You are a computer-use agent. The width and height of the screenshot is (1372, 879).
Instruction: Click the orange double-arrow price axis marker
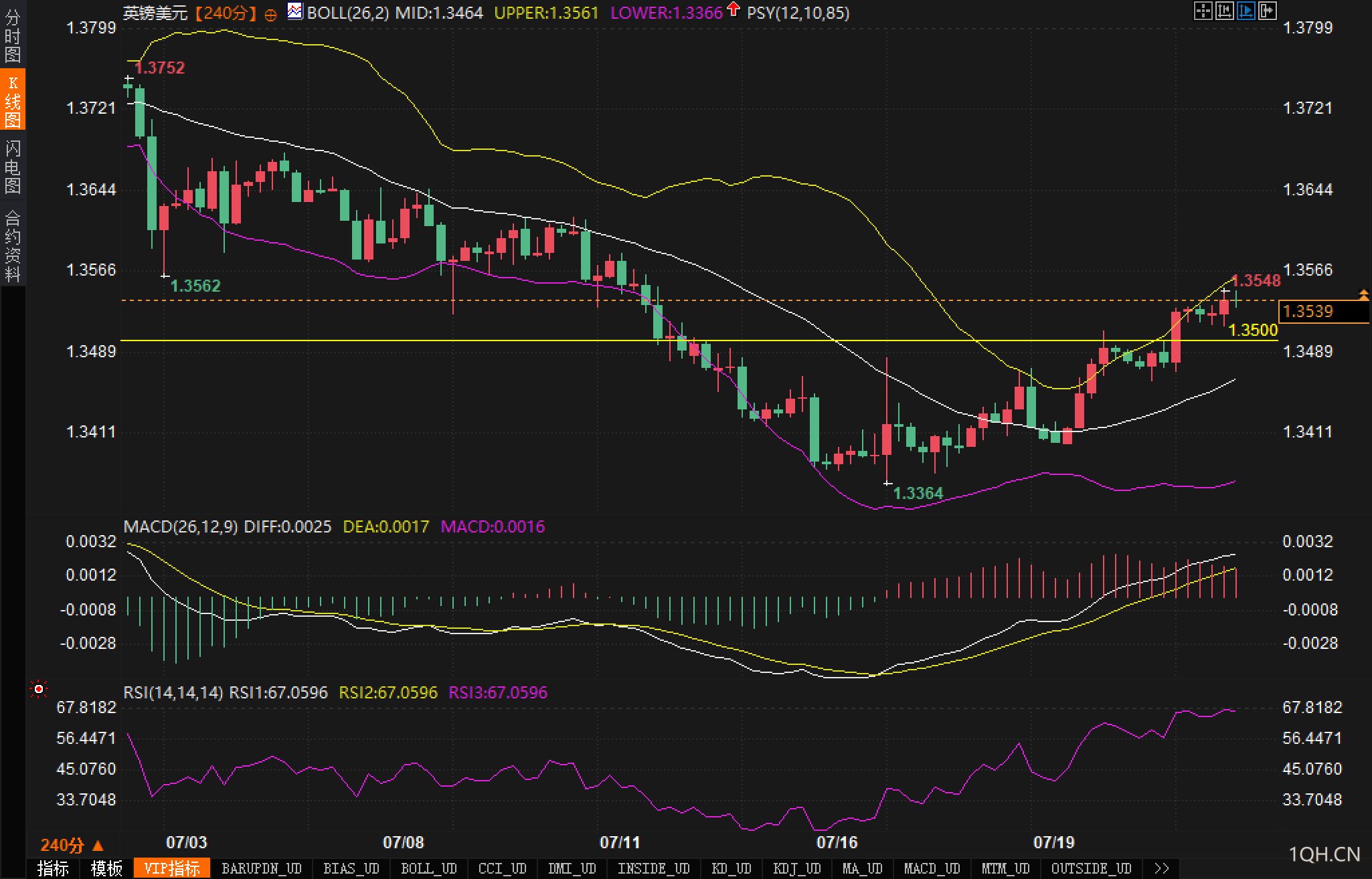[1363, 294]
